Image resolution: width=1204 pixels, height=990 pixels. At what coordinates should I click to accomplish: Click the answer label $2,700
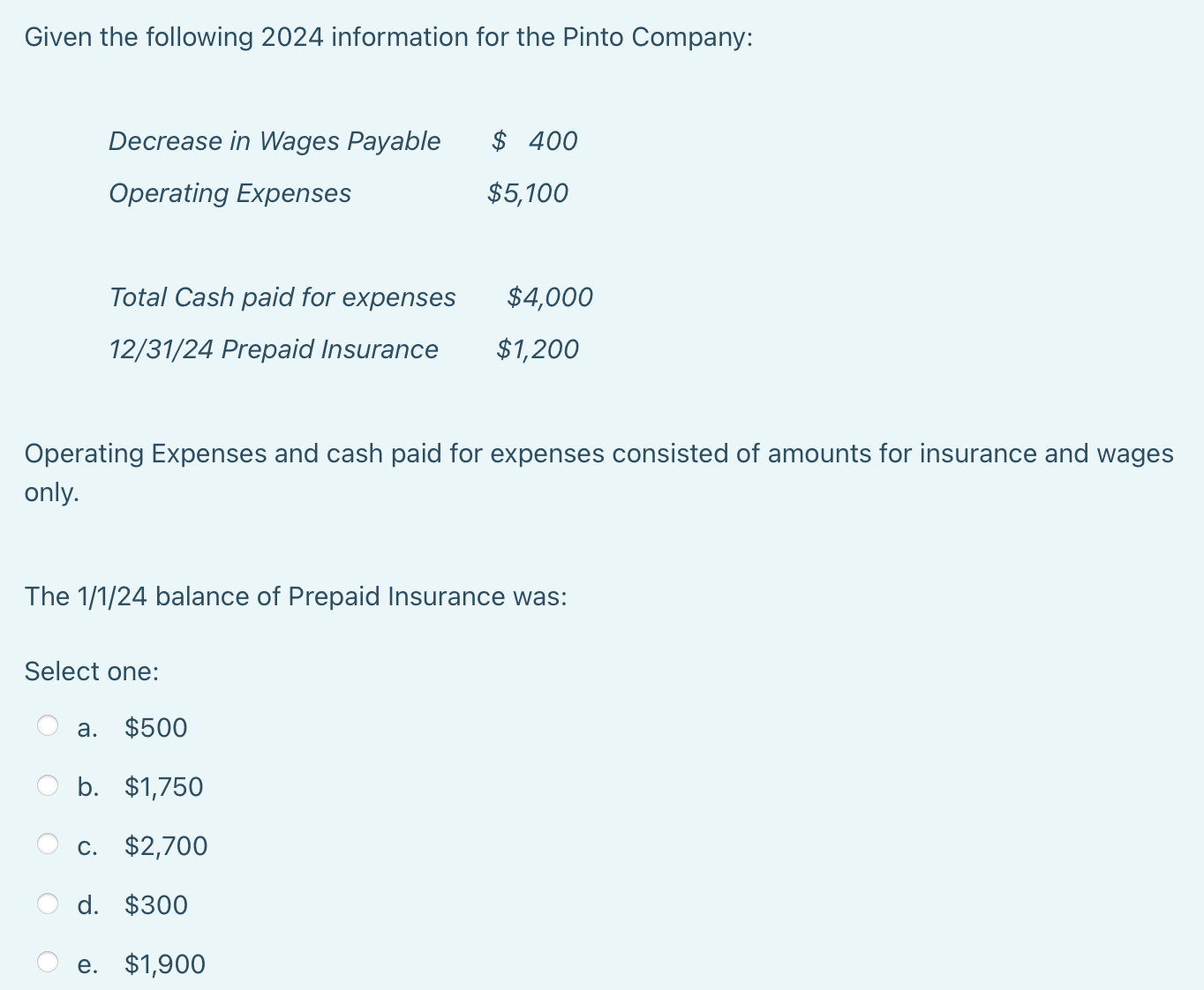pyautogui.click(x=165, y=845)
